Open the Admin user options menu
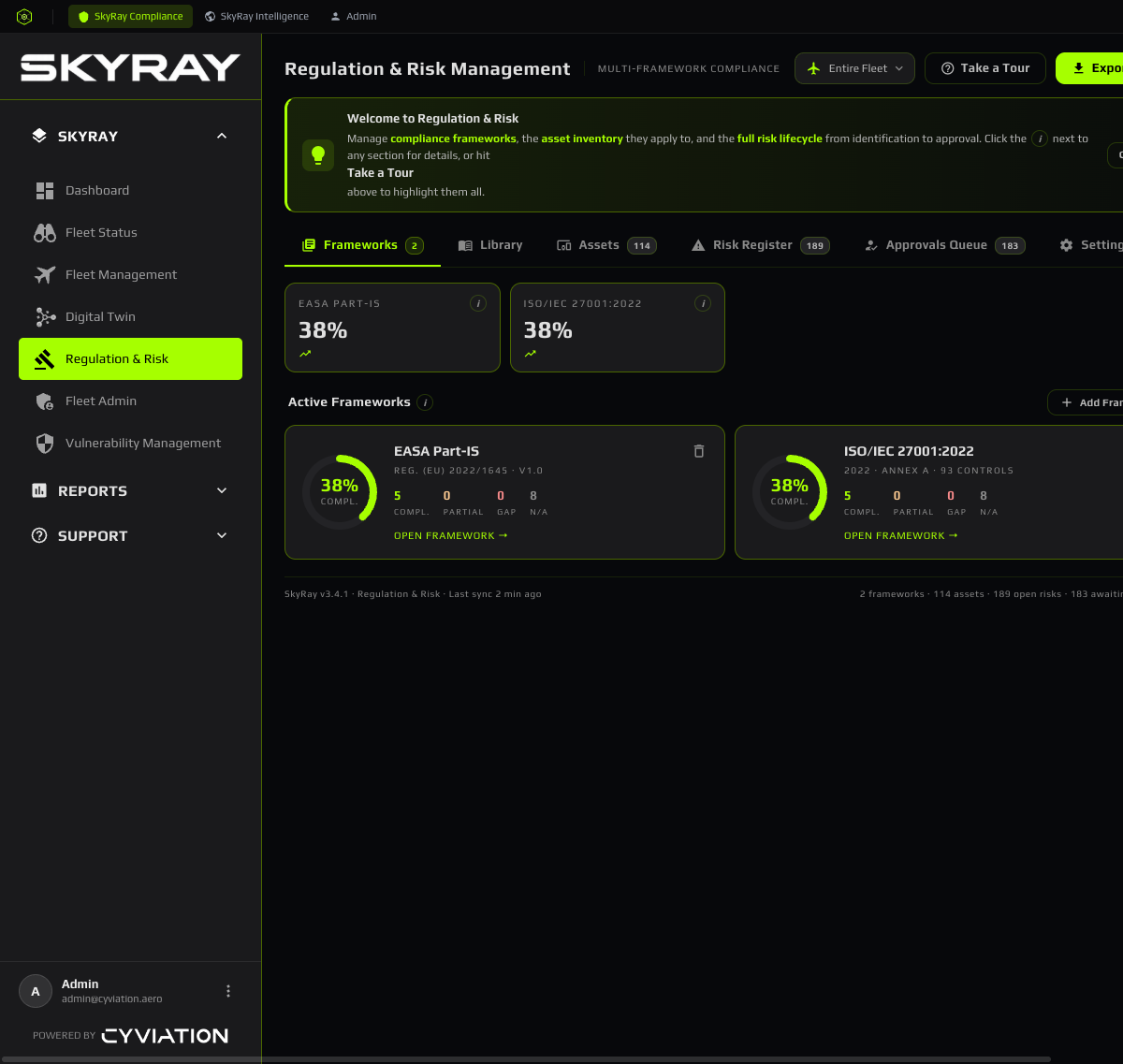The height and width of the screenshot is (1064, 1123). point(228,991)
